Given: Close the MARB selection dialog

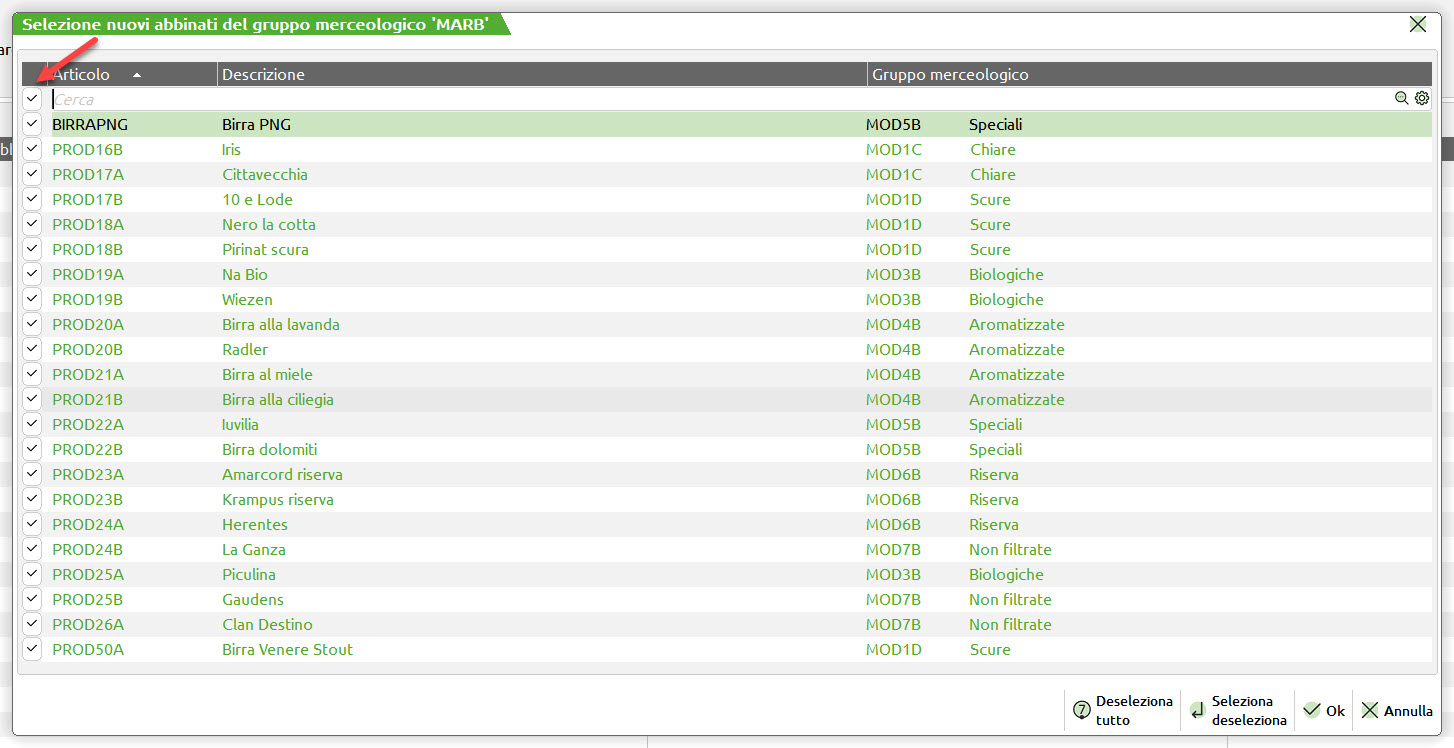Looking at the screenshot, I should click(1417, 25).
